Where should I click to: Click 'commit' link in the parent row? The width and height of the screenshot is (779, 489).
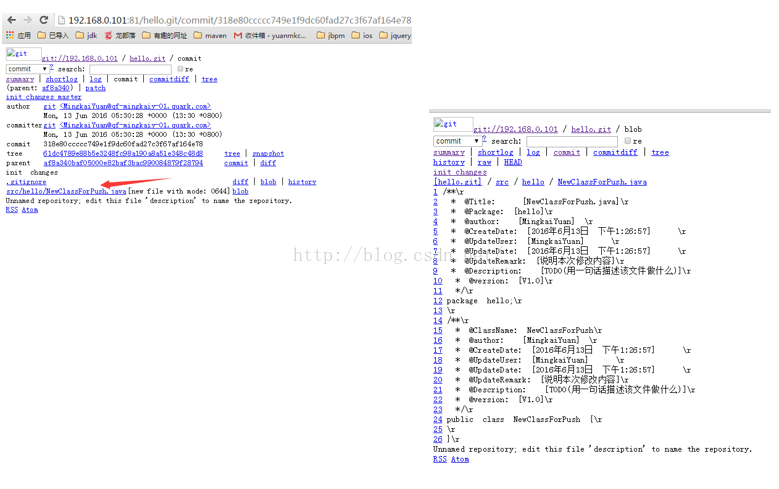click(236, 163)
